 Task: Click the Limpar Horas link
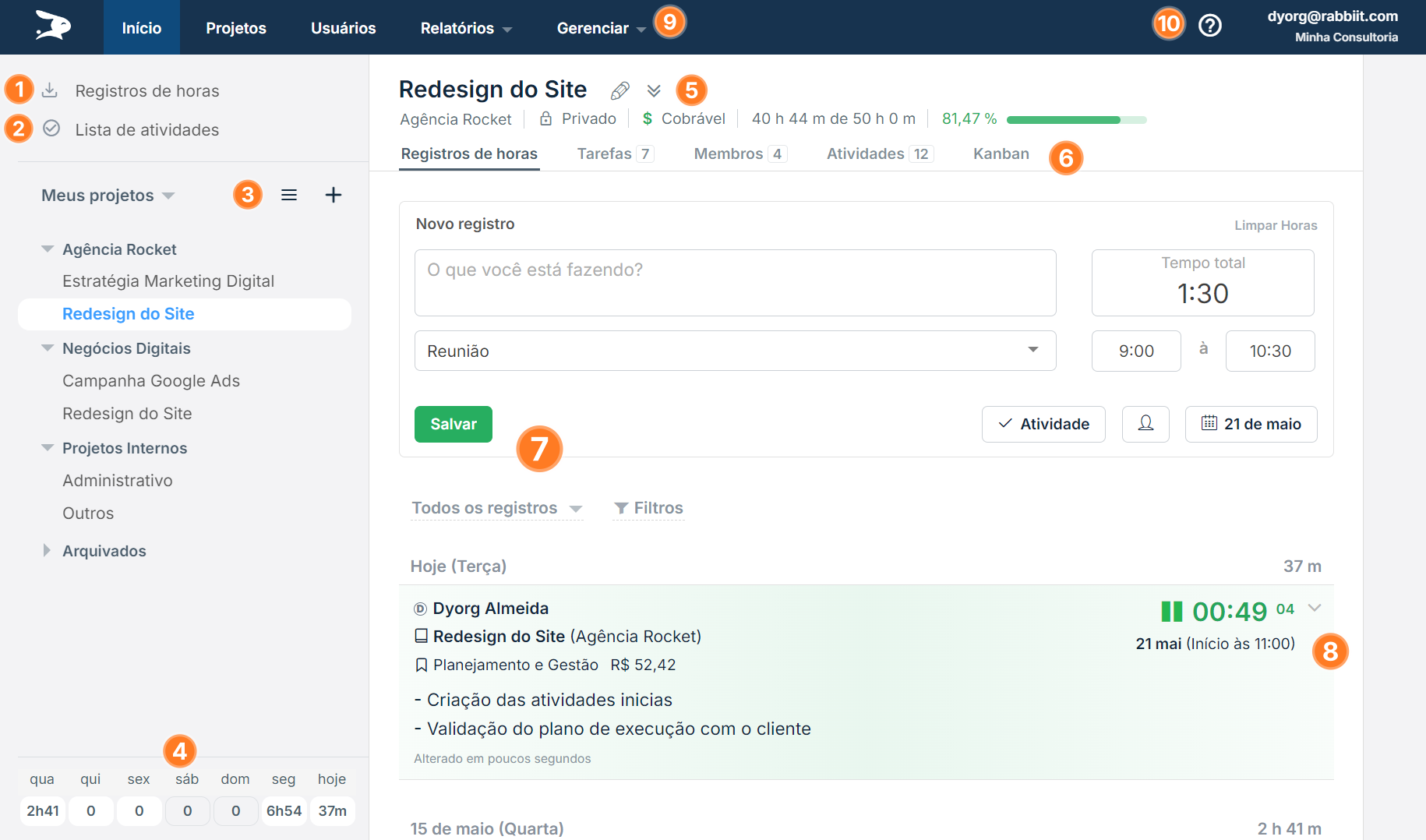click(x=1276, y=225)
